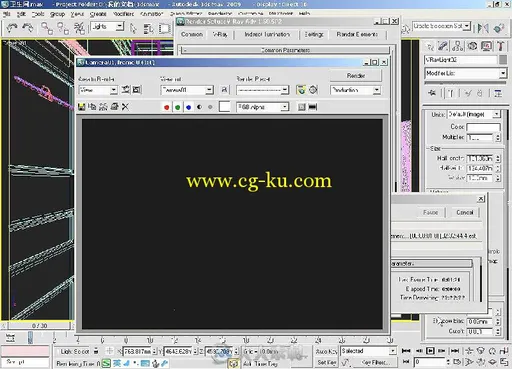Click the Auto Region Selected icon
Viewport: 512px width, 369px height.
tap(137, 90)
